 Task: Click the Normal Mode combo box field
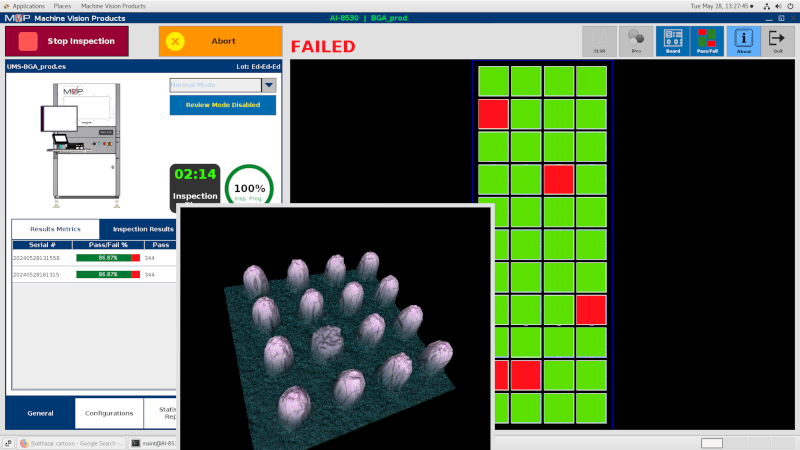pos(216,85)
